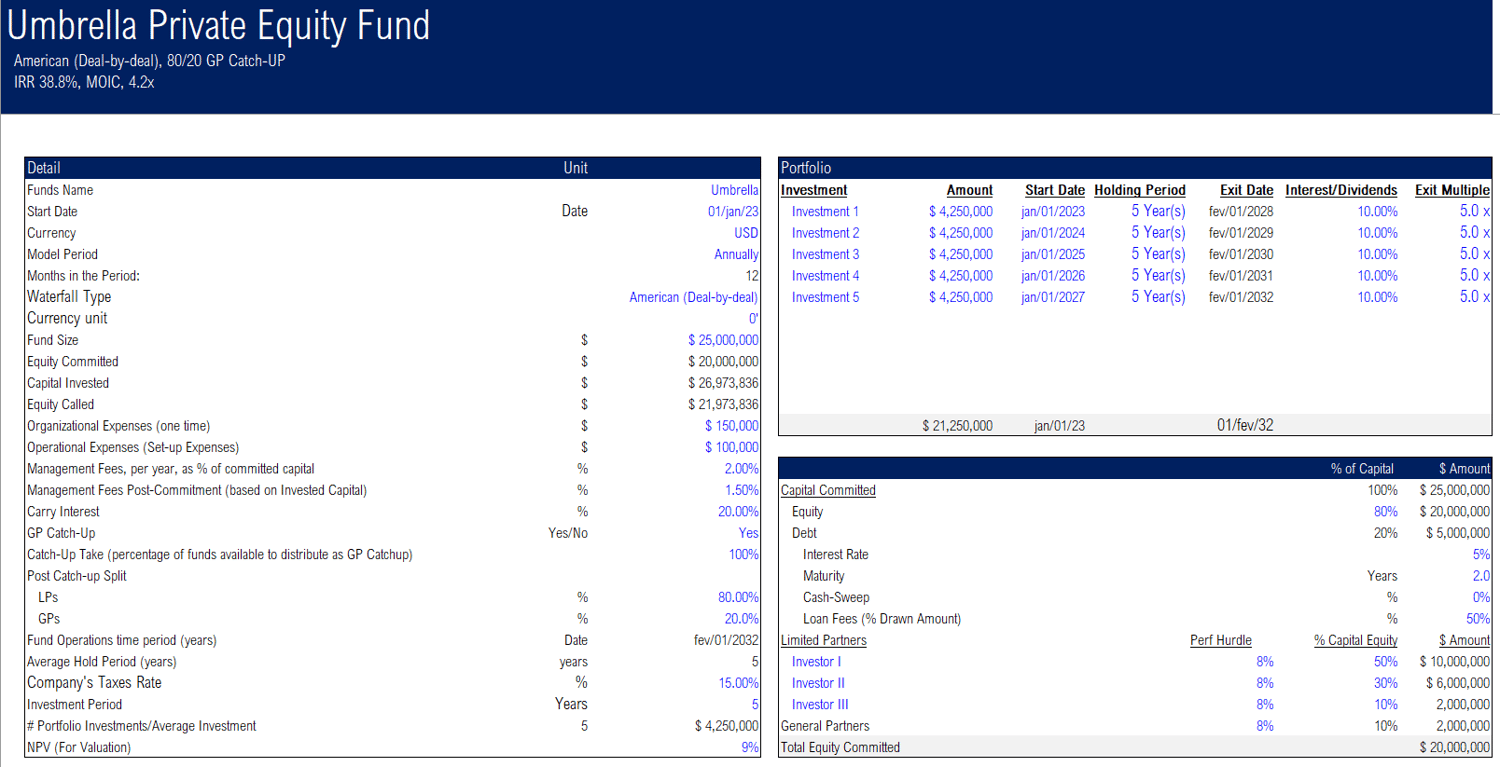Select the General Partners perf hurdle 8%
The height and width of the screenshot is (767, 1500).
[1265, 726]
